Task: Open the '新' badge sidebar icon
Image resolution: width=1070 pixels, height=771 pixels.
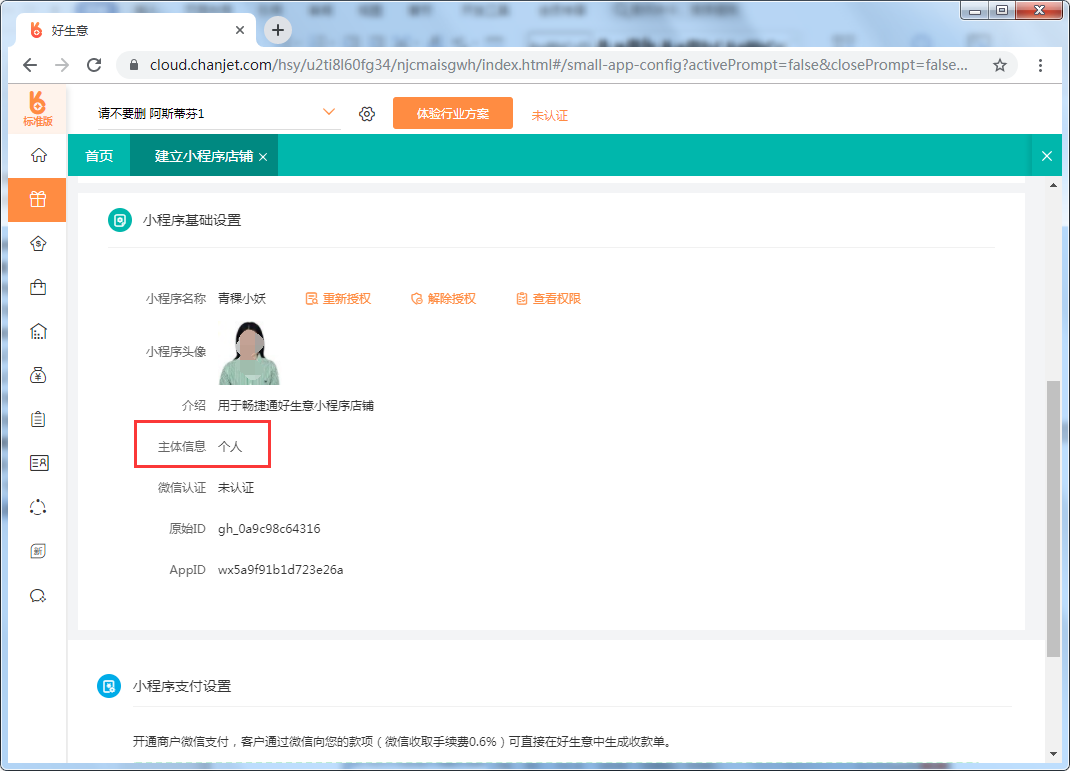Action: point(38,551)
